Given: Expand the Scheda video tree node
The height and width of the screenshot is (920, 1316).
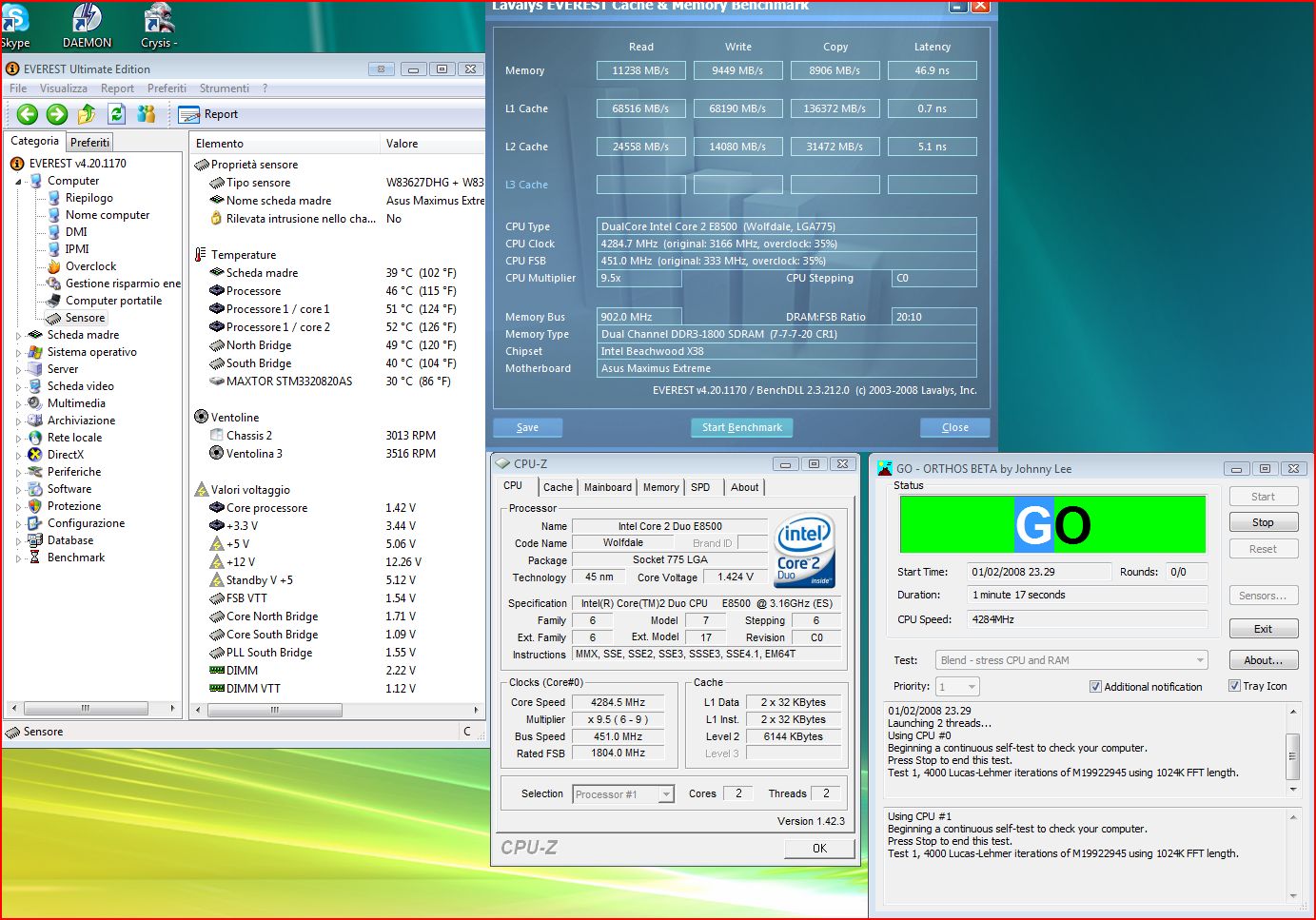Looking at the screenshot, I should (x=18, y=387).
